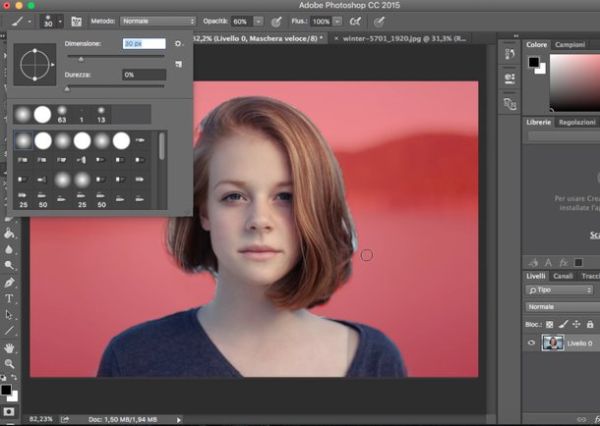Click the Livello 0 layer thumbnail
The height and width of the screenshot is (426, 600).
point(551,342)
